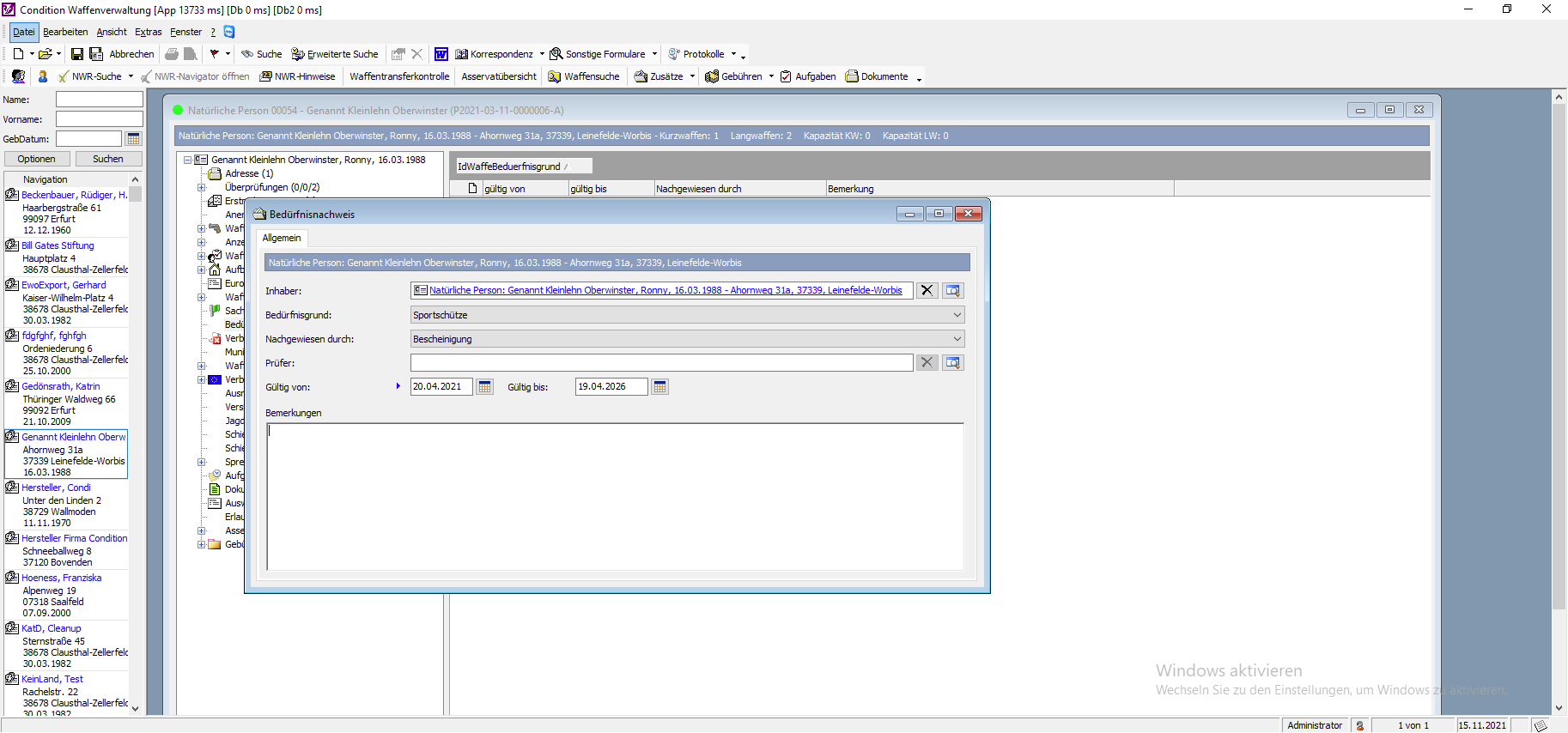Expand the Überprüfungen tree node
The image size is (1568, 733).
[x=202, y=187]
